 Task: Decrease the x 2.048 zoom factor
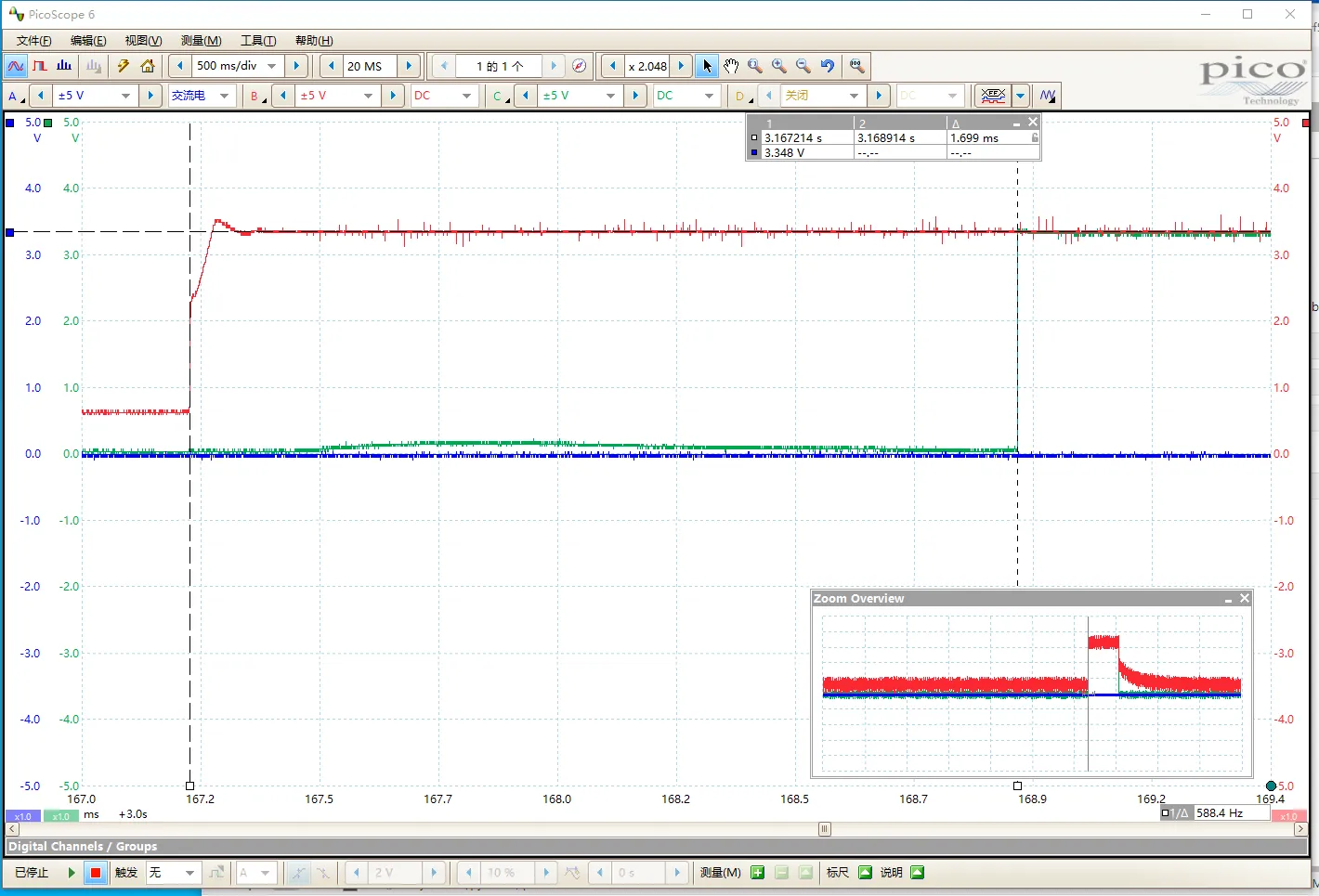613,66
